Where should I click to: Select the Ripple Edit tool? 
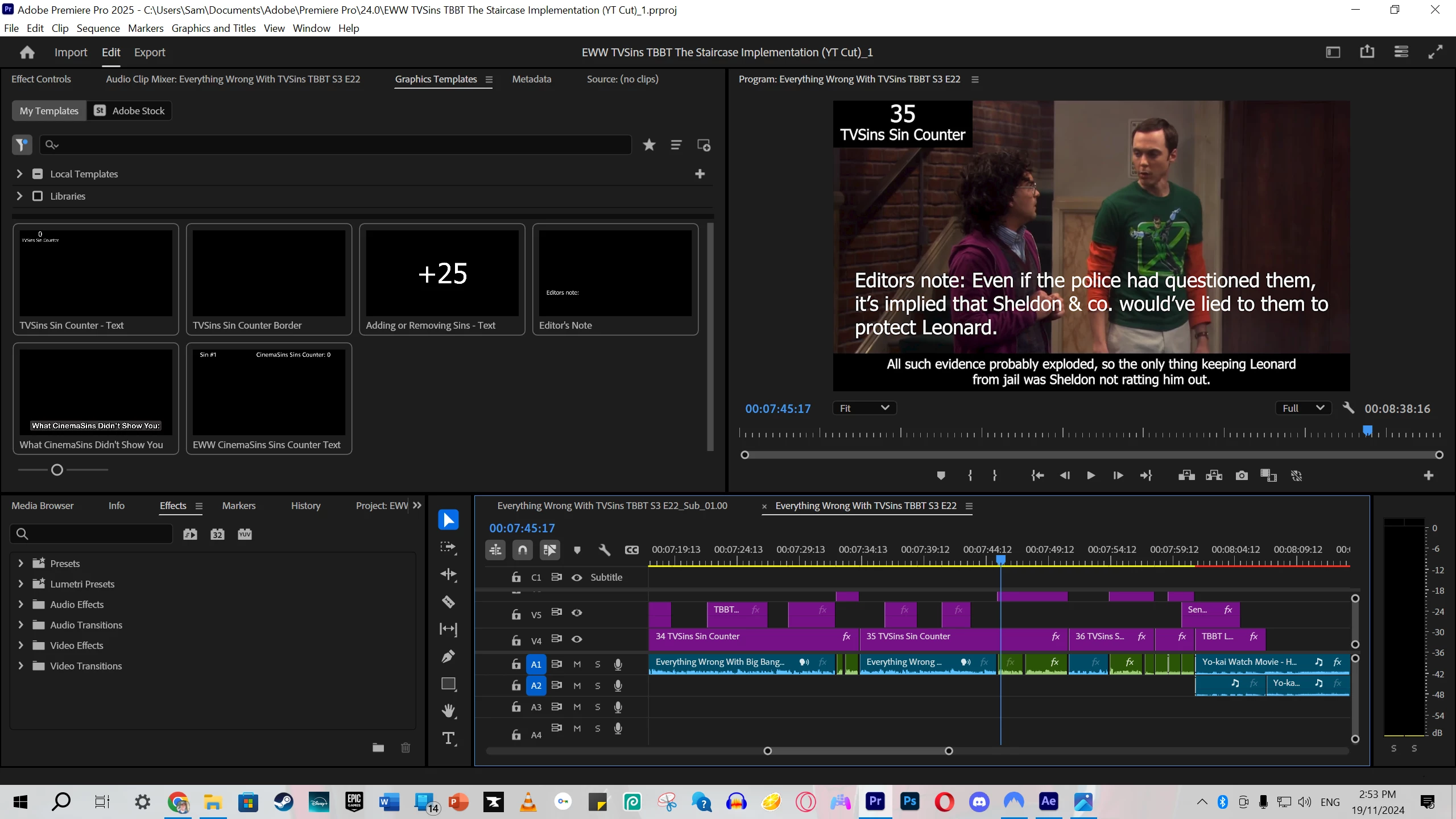448,574
